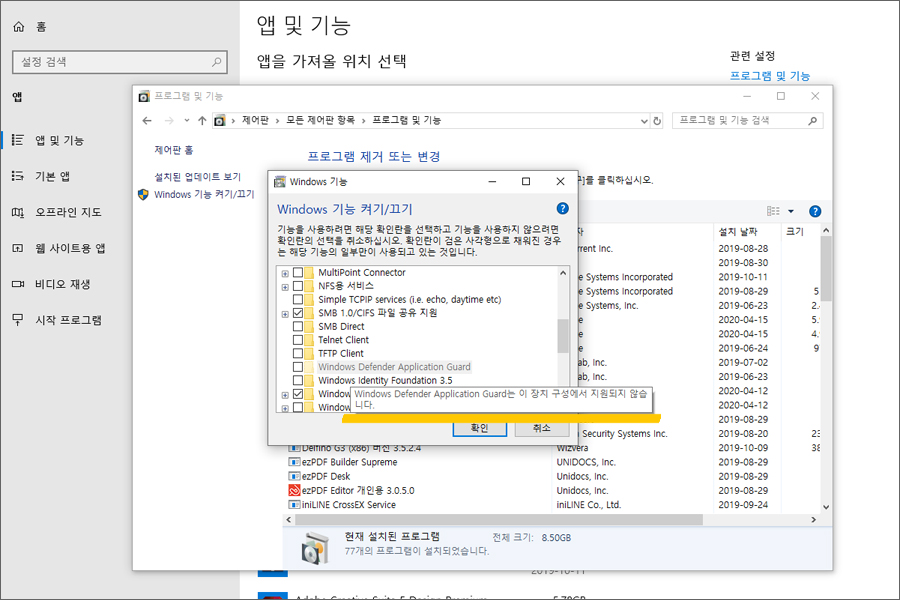Click 제어판 breadcrumb in address bar
The image size is (900, 600).
[255, 120]
